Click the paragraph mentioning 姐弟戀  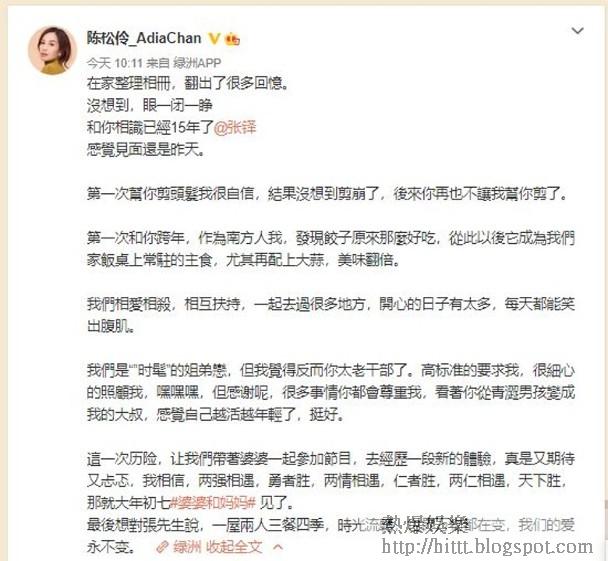pos(331,392)
